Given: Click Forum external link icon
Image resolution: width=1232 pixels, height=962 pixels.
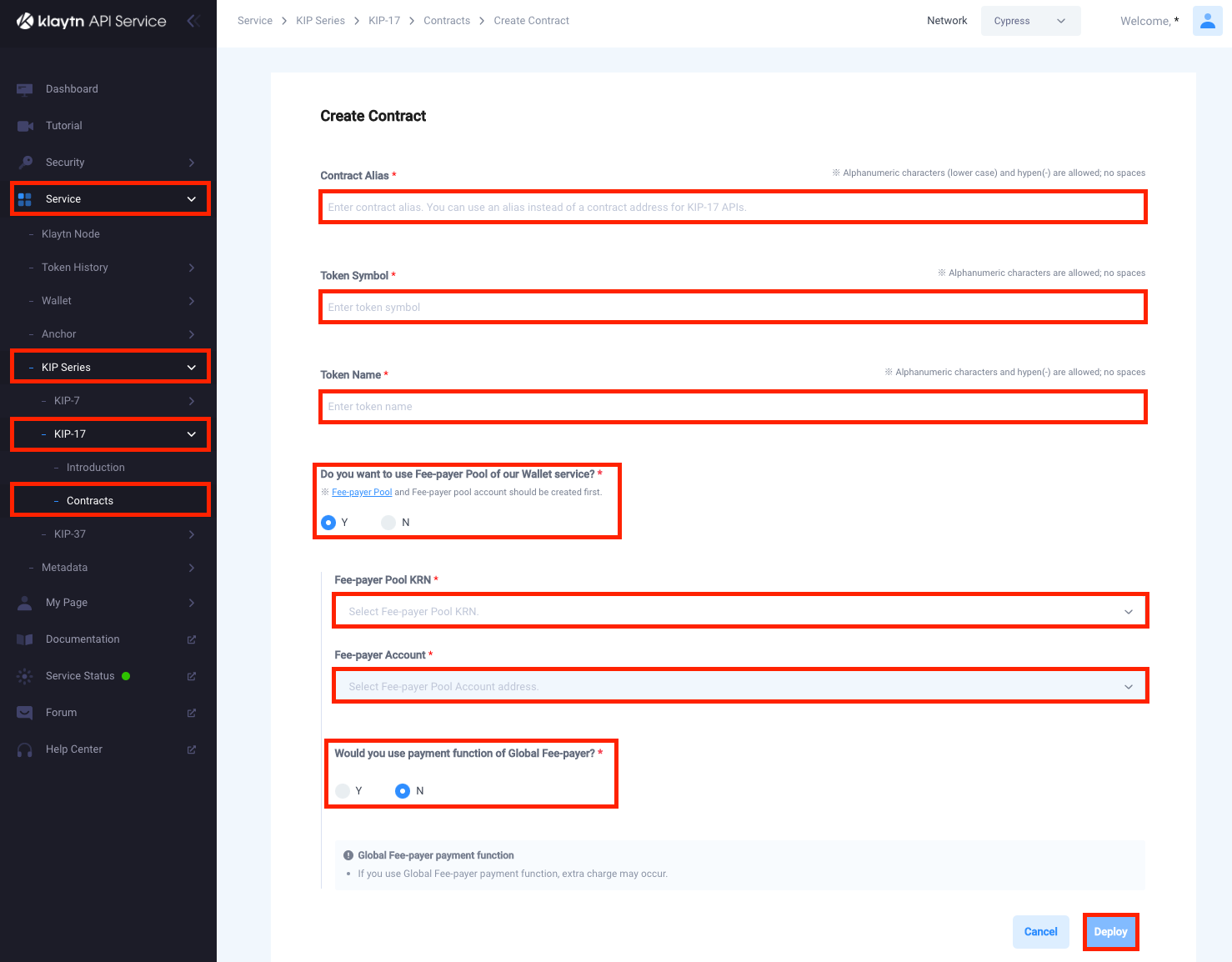Looking at the screenshot, I should 192,713.
